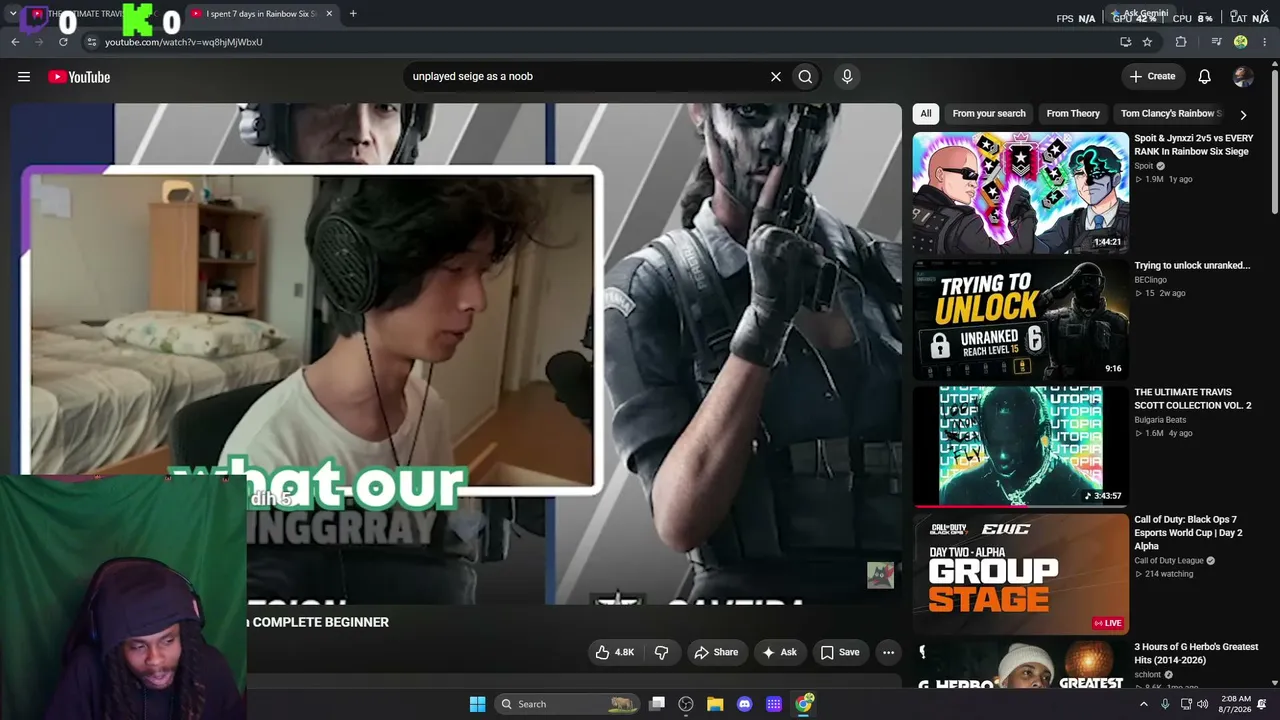Select the From Theory chip
1280x720 pixels.
pyautogui.click(x=1073, y=114)
